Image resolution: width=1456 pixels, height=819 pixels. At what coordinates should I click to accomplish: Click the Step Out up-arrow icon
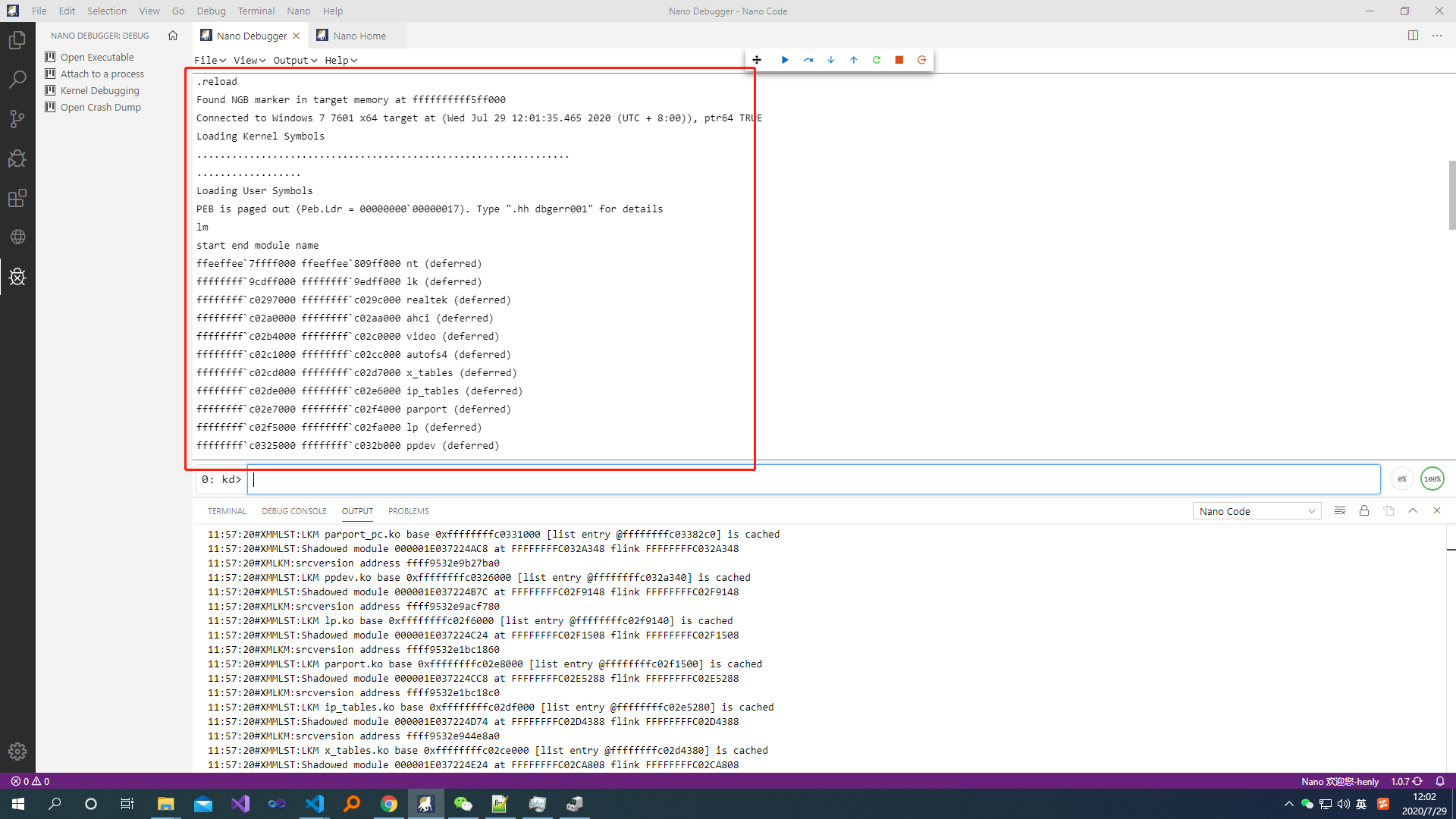[x=854, y=60]
